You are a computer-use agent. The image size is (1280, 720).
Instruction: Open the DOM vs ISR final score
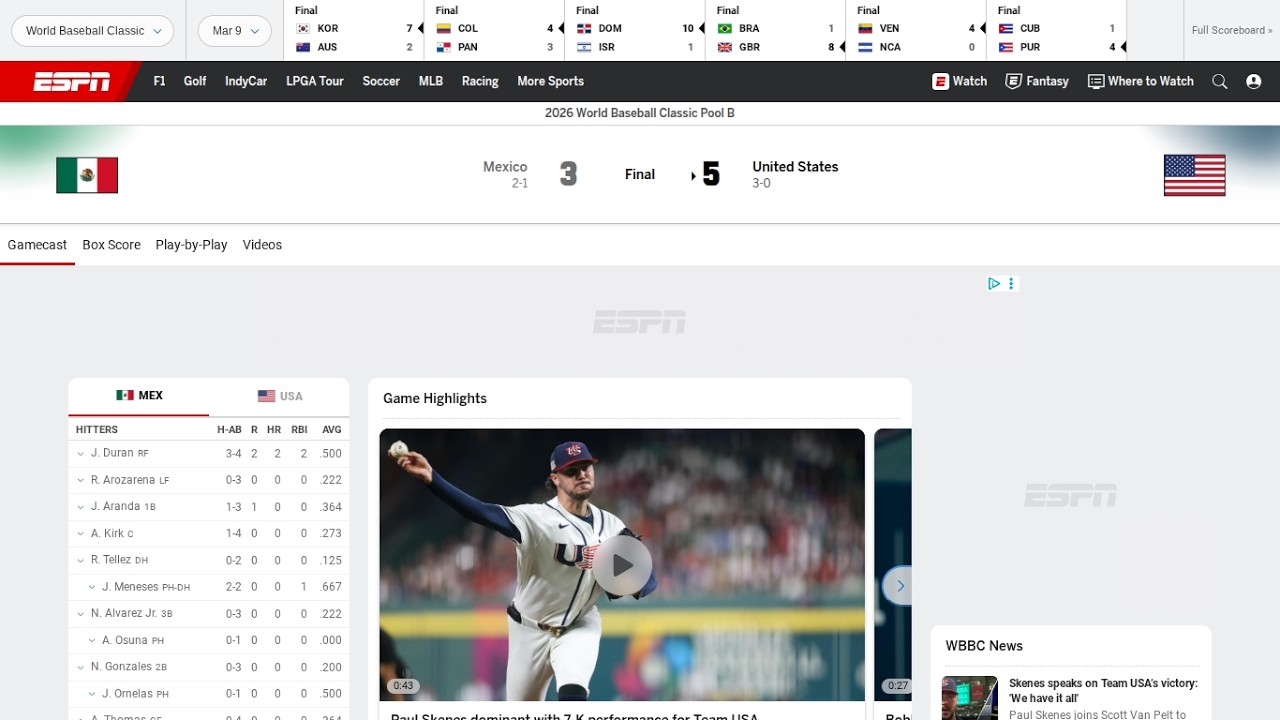(635, 30)
